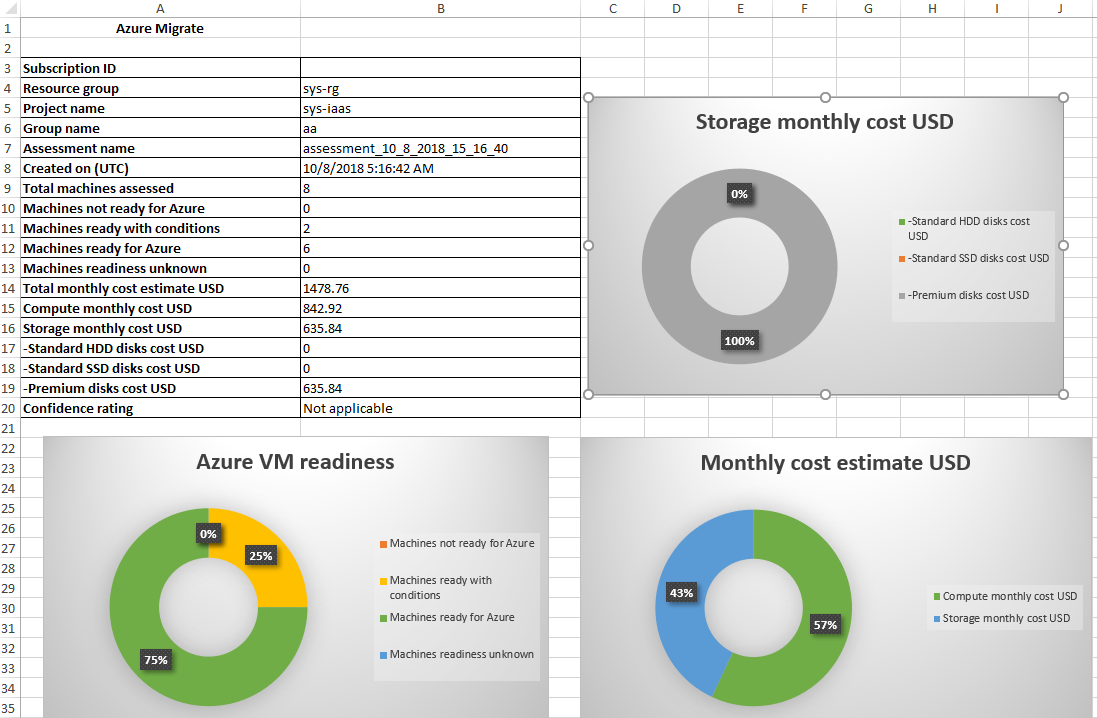The width and height of the screenshot is (1097, 718).
Task: Click row 14 header
Action: point(8,288)
